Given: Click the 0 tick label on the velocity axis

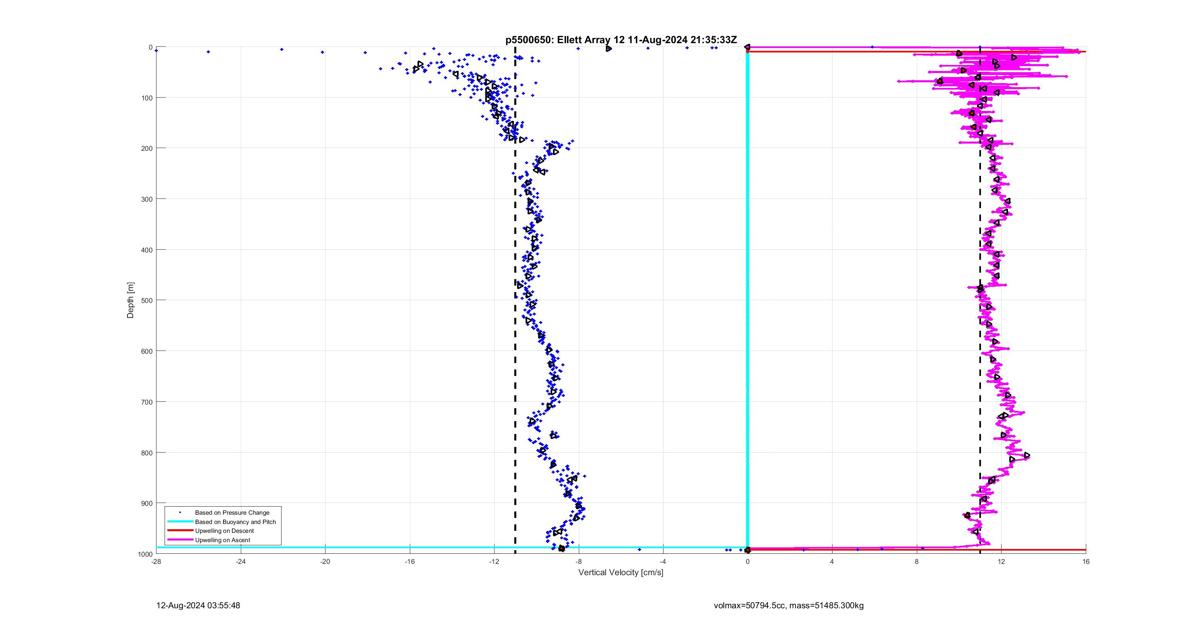Looking at the screenshot, I should tap(747, 561).
